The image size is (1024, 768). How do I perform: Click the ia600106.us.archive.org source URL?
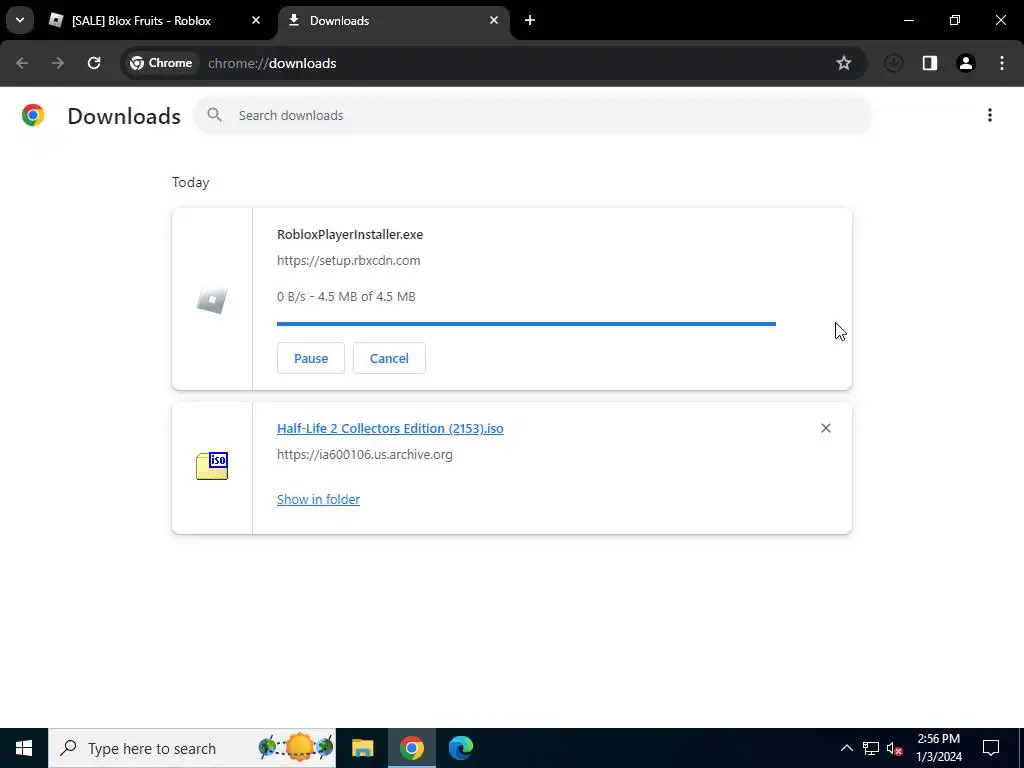click(x=364, y=455)
